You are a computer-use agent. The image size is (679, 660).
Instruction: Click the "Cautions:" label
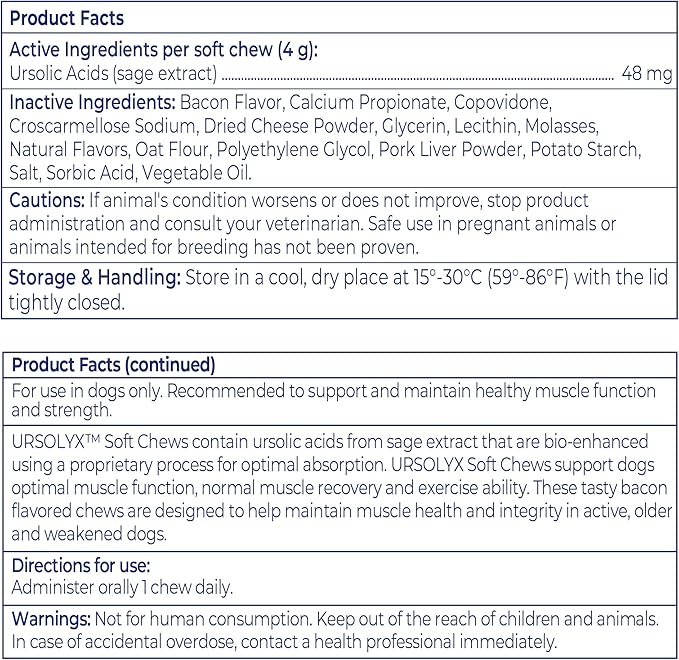point(47,200)
